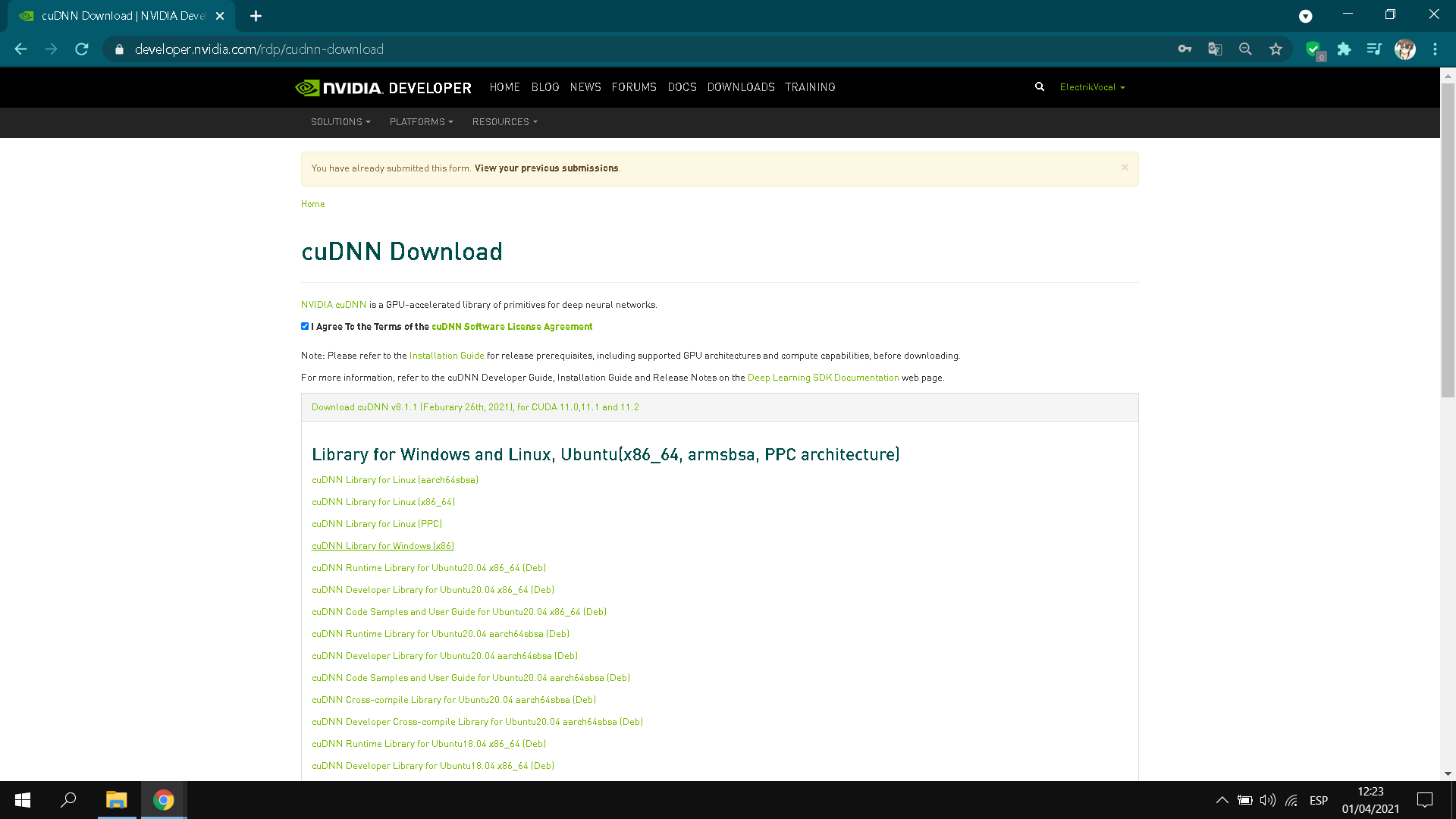Open the zoom magnifier icon in address bar
Image resolution: width=1456 pixels, height=819 pixels.
click(1245, 49)
